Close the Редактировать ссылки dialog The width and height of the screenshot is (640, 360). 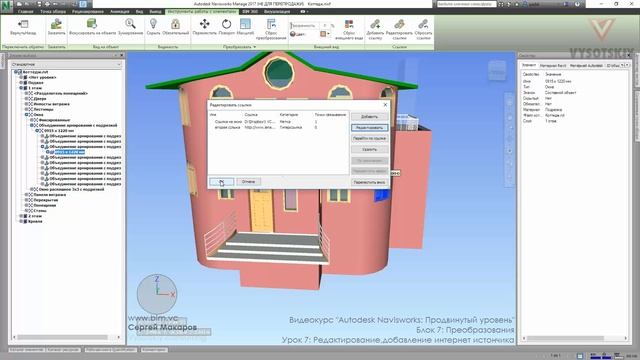385,105
